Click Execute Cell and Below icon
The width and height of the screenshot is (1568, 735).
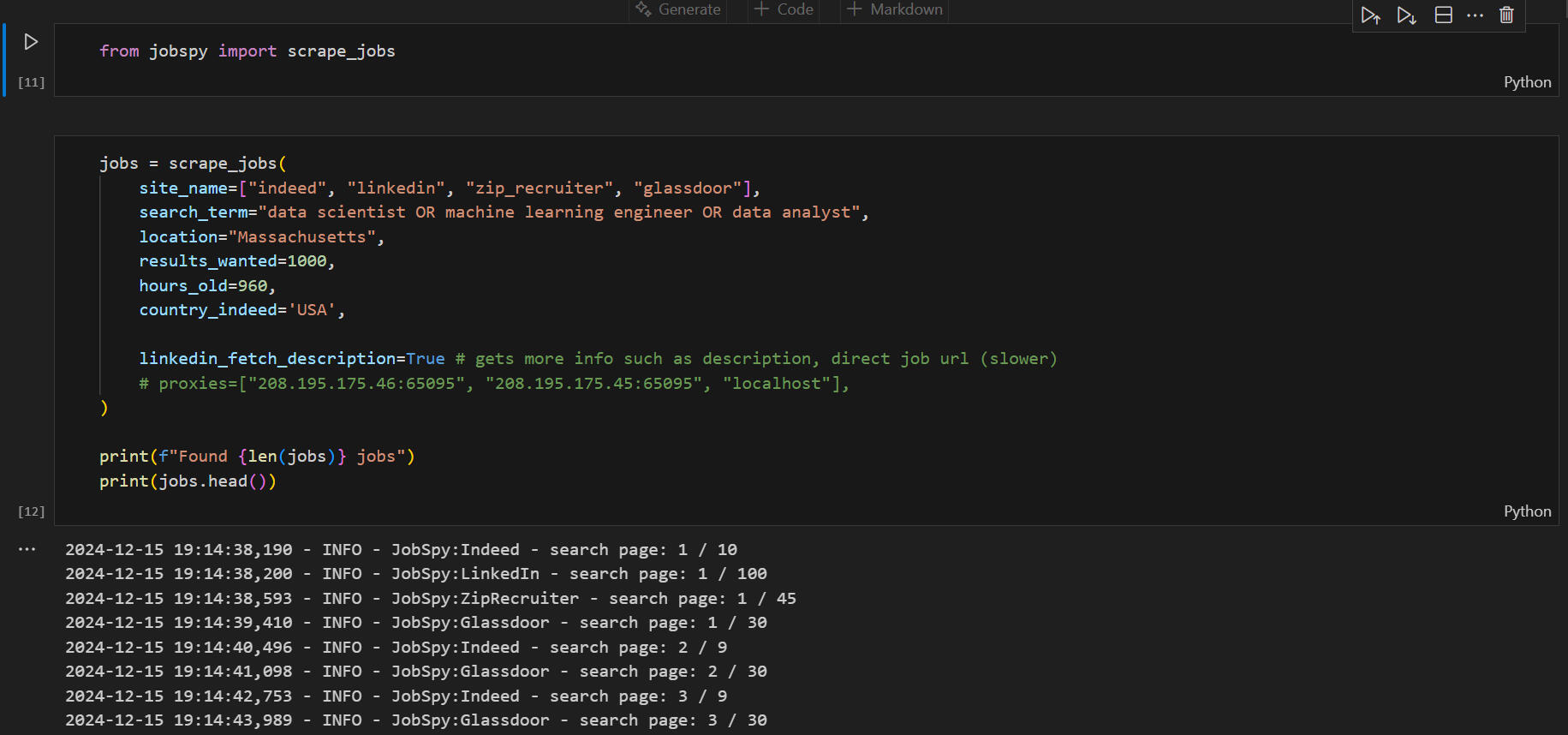[1406, 15]
